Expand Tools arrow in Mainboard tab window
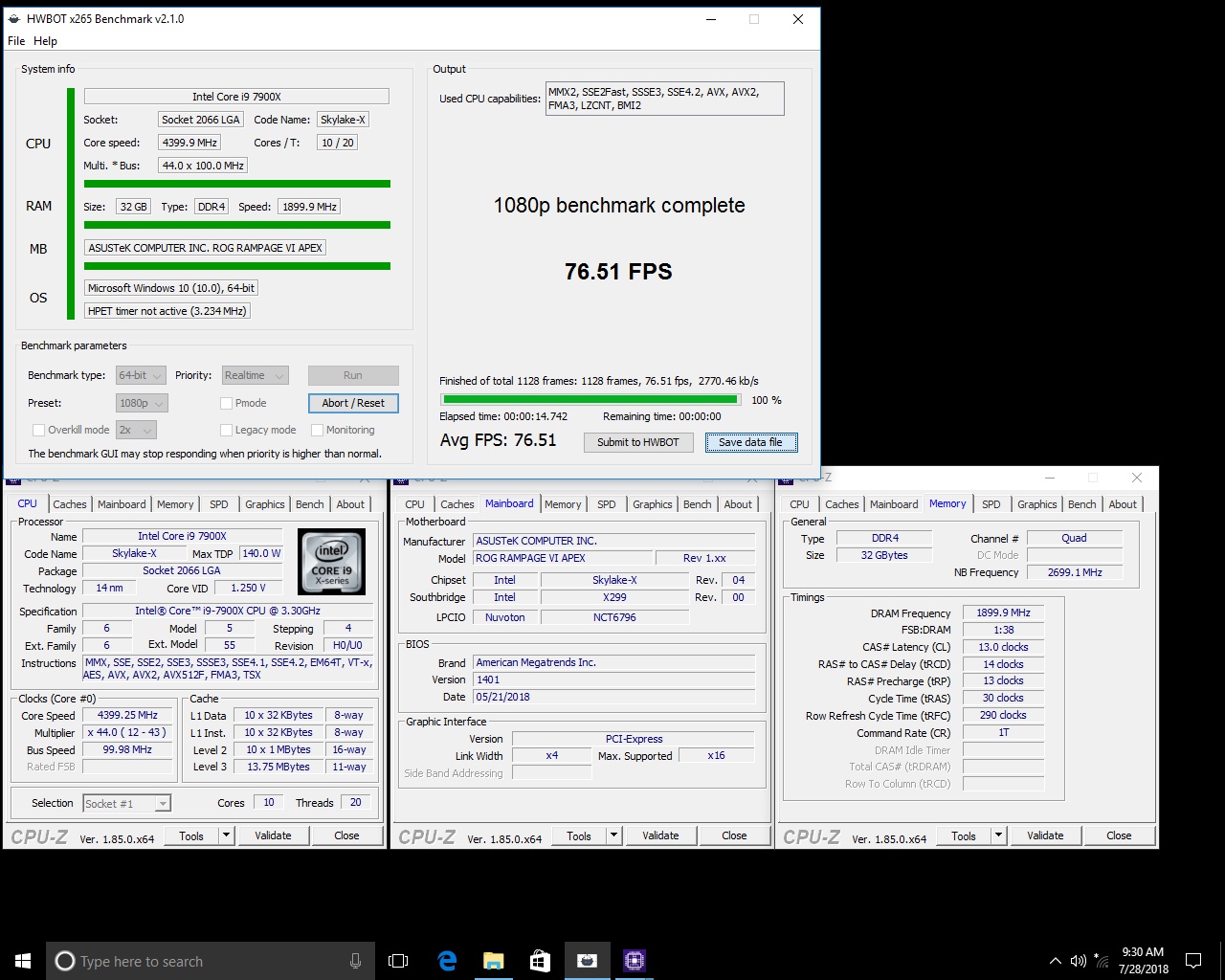 click(x=614, y=835)
